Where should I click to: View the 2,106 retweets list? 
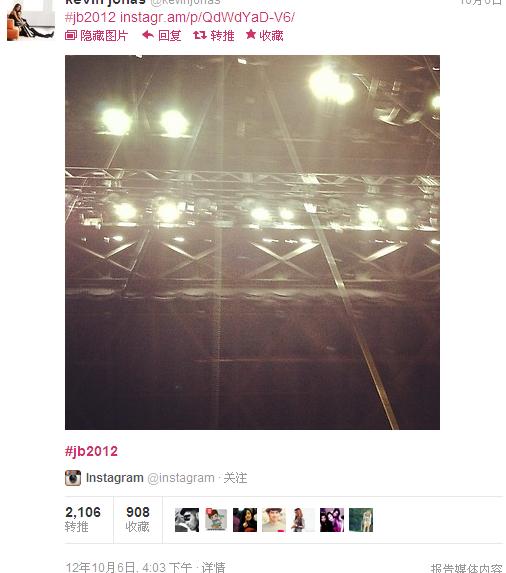pyautogui.click(x=83, y=519)
